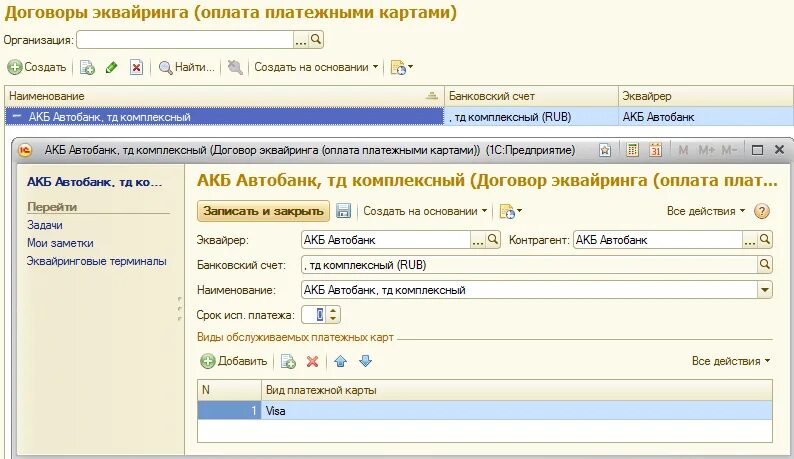The image size is (794, 459).
Task: Open Все действия menu in form toolbar
Action: [x=706, y=211]
